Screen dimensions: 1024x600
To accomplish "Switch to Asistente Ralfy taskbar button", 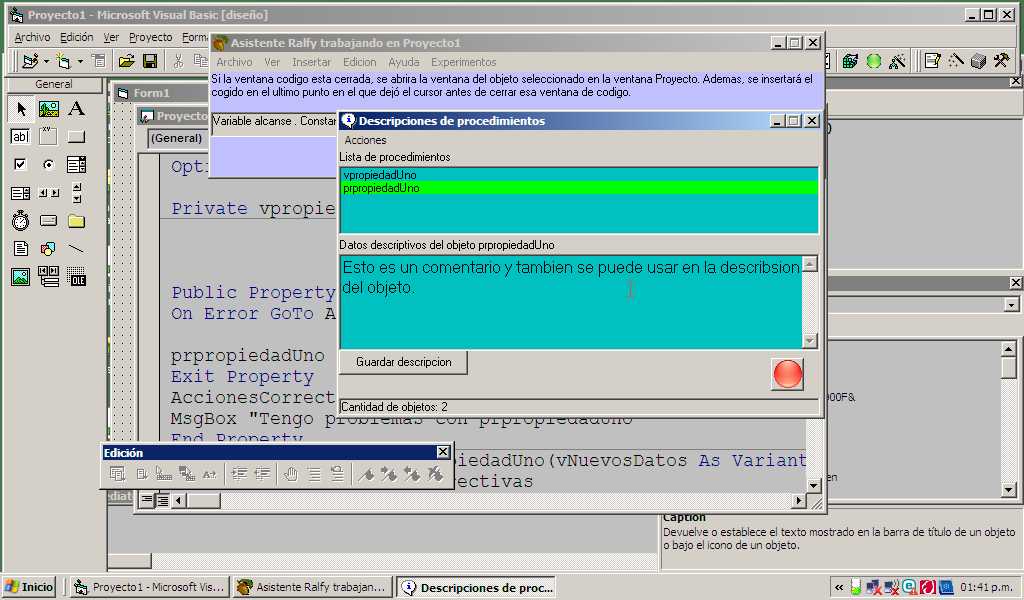I will point(313,587).
